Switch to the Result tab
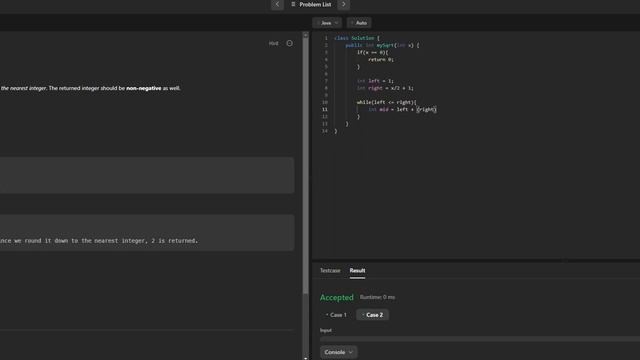The height and width of the screenshot is (360, 640). [357, 271]
